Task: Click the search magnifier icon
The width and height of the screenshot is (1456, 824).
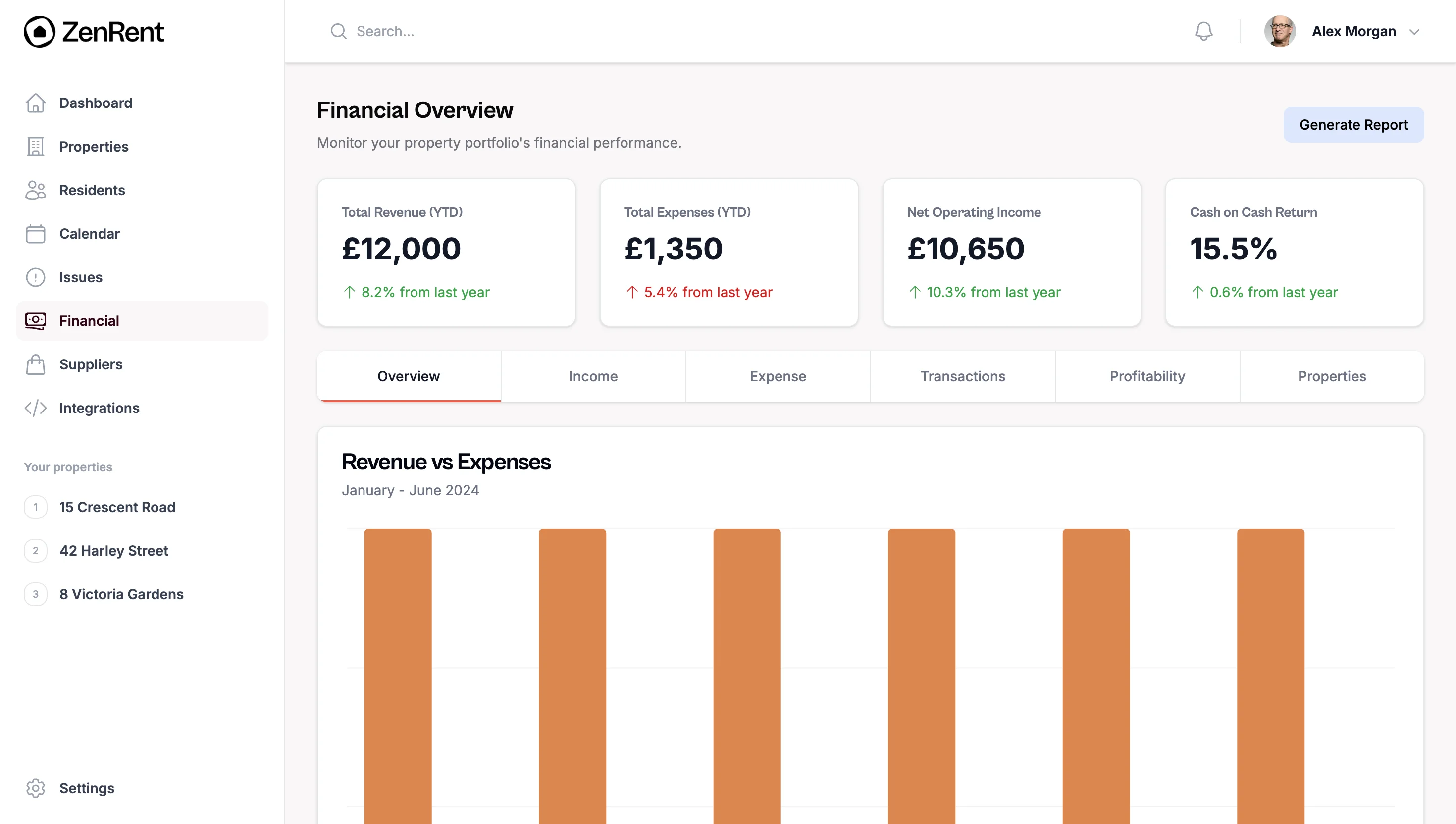Action: [338, 31]
